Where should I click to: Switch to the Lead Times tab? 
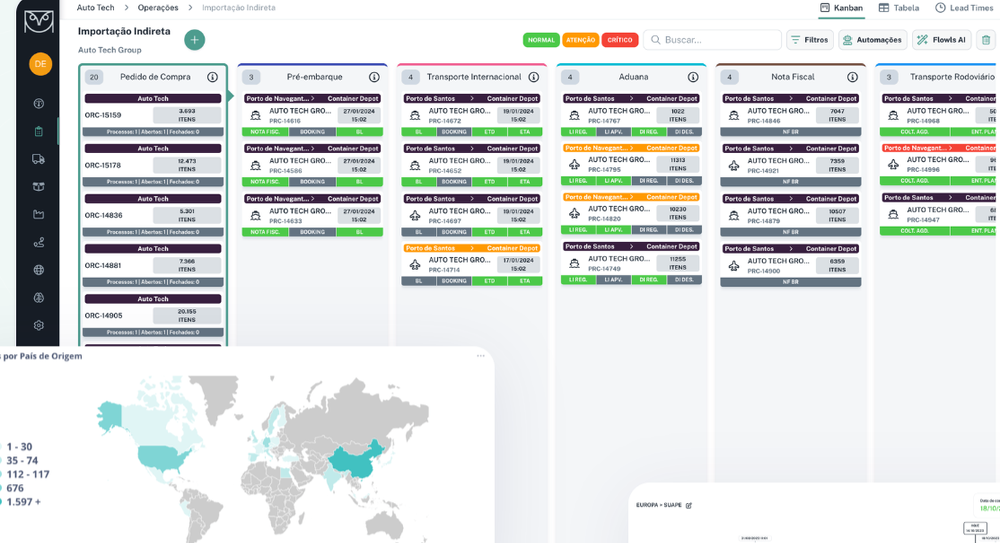[964, 8]
